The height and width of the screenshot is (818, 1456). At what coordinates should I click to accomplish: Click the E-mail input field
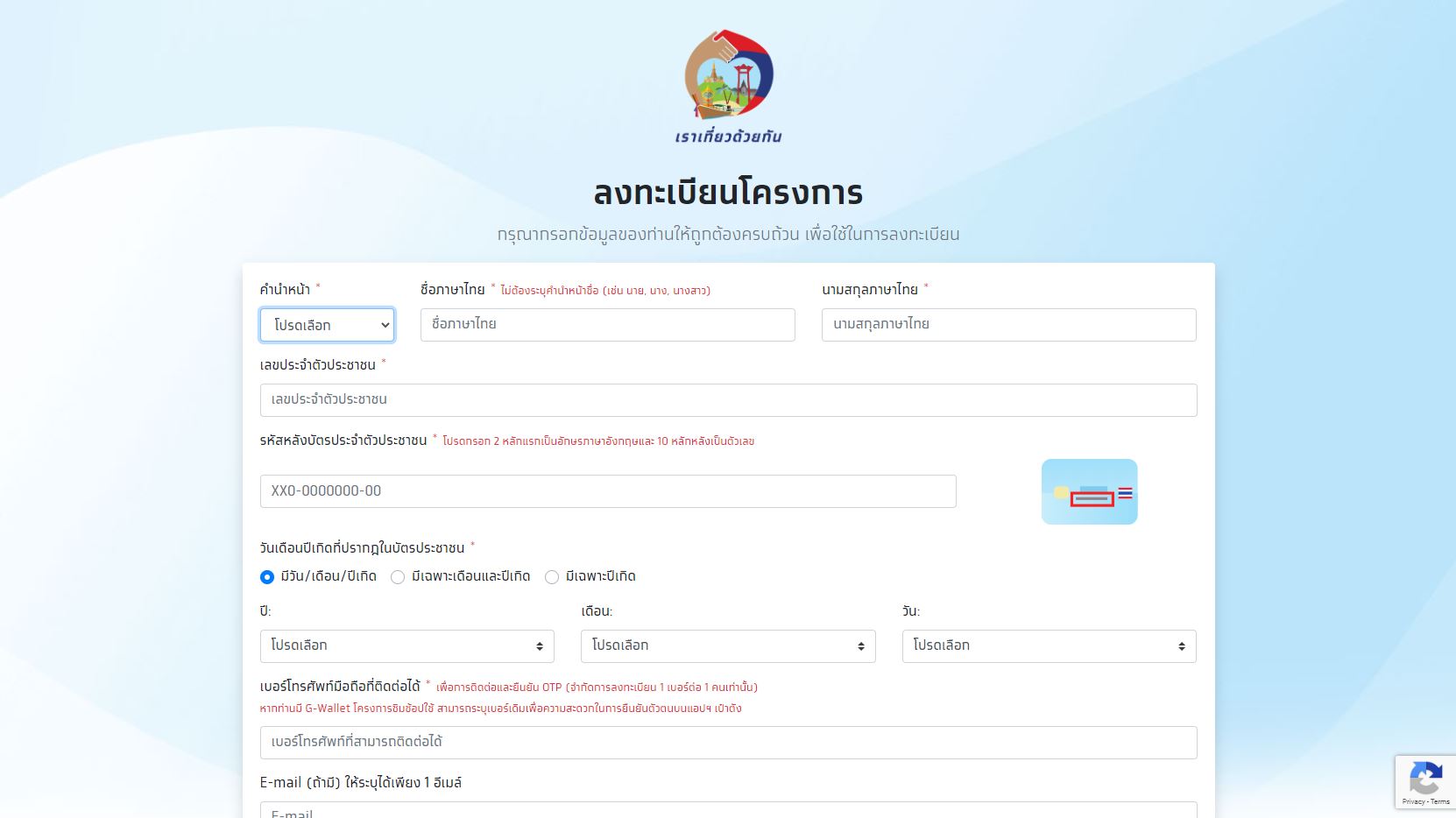(x=728, y=811)
